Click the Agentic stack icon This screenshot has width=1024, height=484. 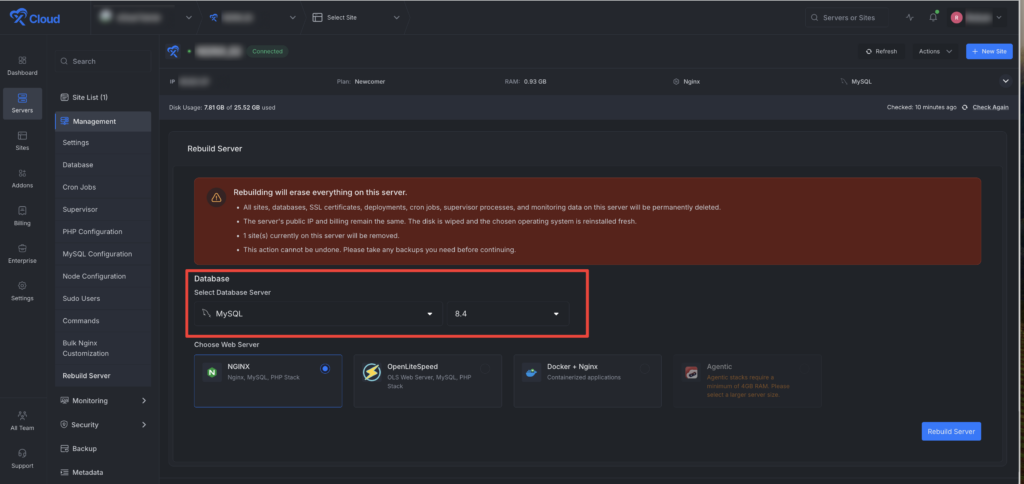[x=691, y=372]
